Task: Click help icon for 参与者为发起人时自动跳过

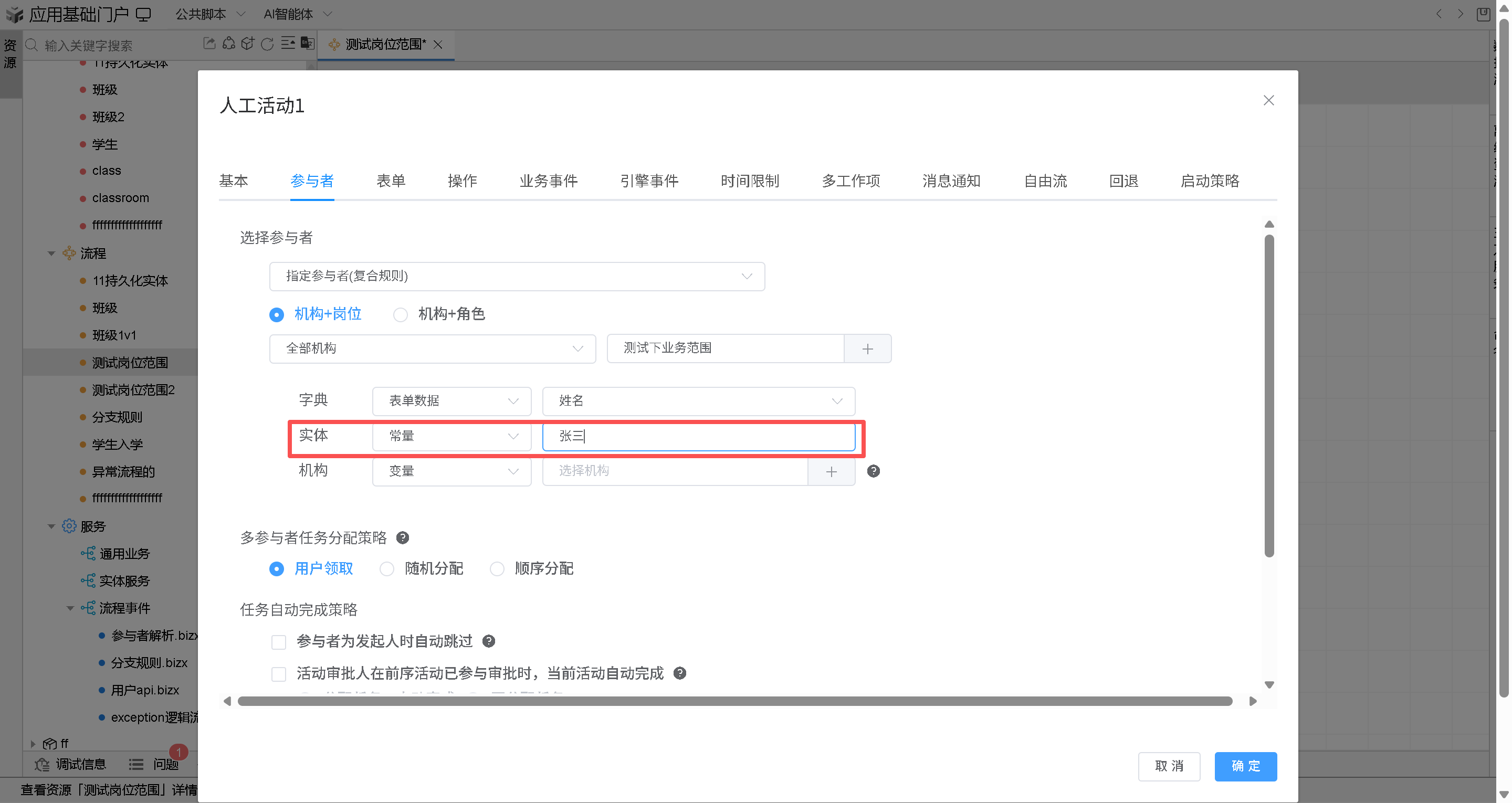Action: pyautogui.click(x=488, y=641)
